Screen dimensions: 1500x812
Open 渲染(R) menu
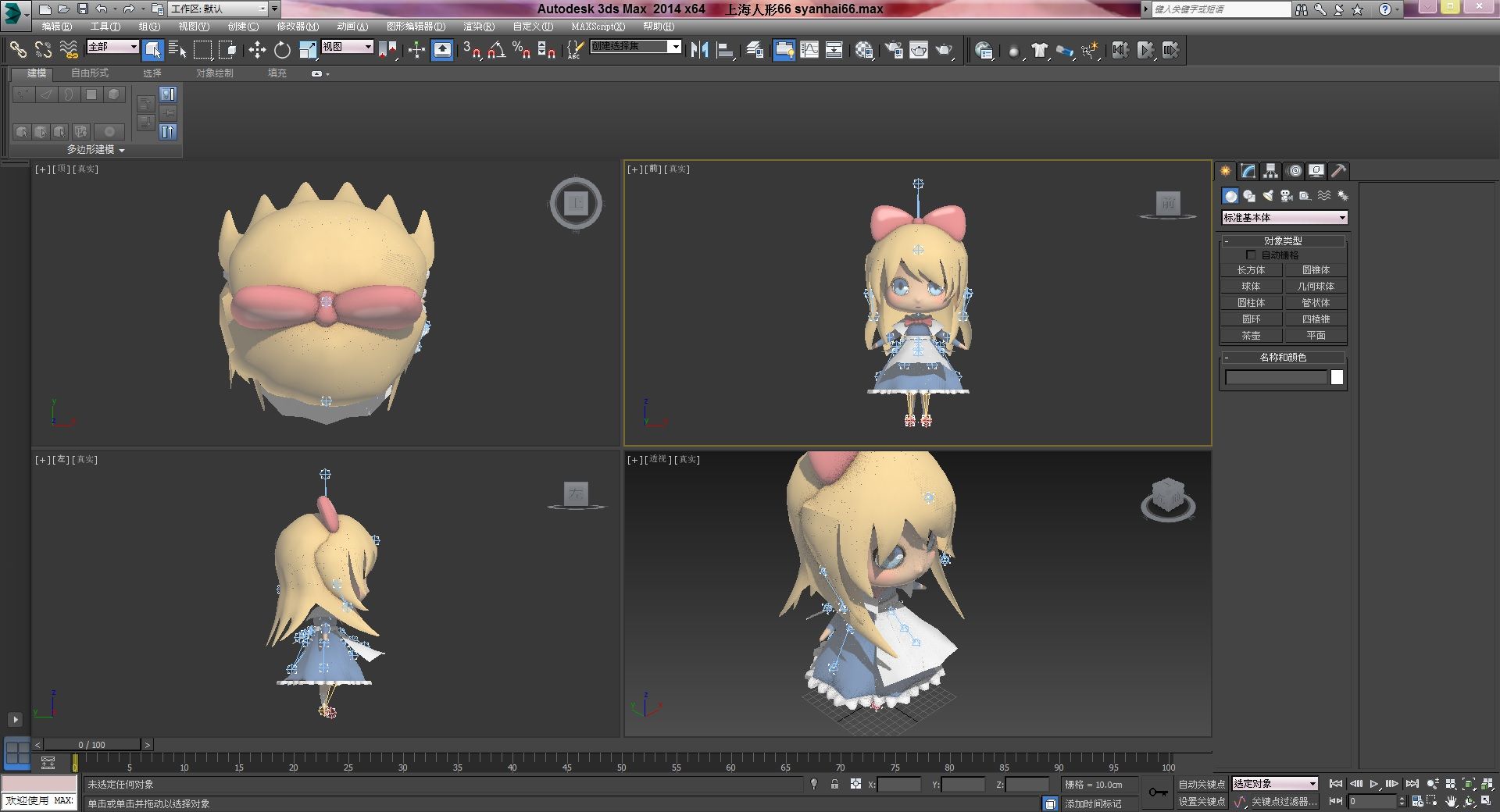(x=479, y=27)
